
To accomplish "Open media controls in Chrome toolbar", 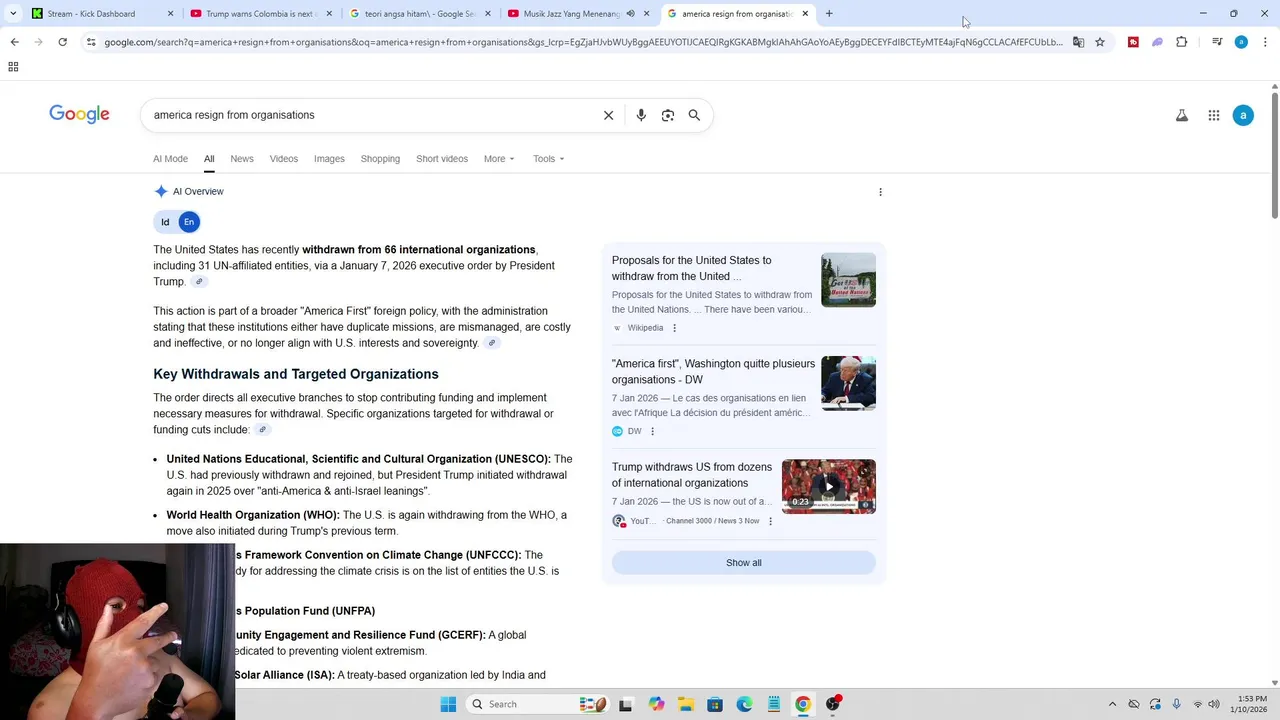I will (x=1217, y=42).
